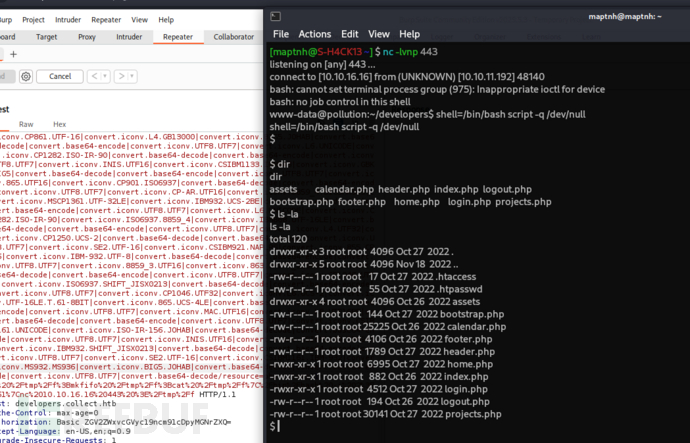The image size is (690, 443).
Task: Click the logout.php listing line with size 194
Action: [x=379, y=402]
